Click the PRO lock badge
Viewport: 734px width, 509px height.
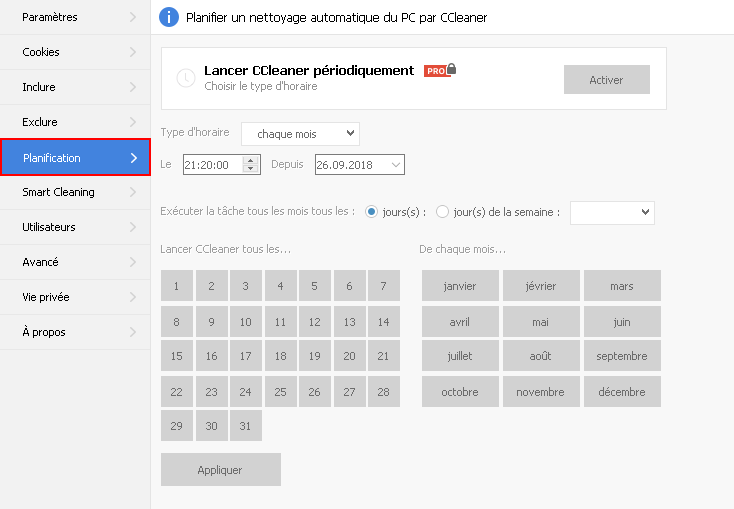(x=440, y=70)
